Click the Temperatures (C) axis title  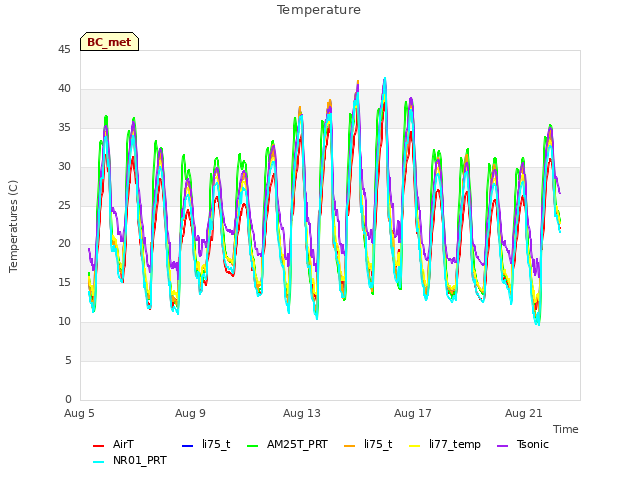coord(13,226)
